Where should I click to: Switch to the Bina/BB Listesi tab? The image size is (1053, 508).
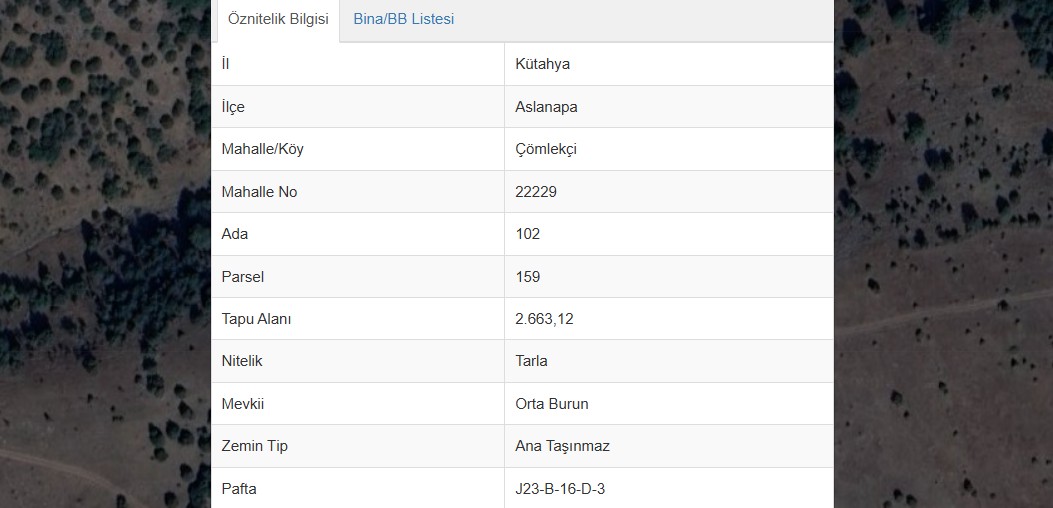(x=404, y=19)
